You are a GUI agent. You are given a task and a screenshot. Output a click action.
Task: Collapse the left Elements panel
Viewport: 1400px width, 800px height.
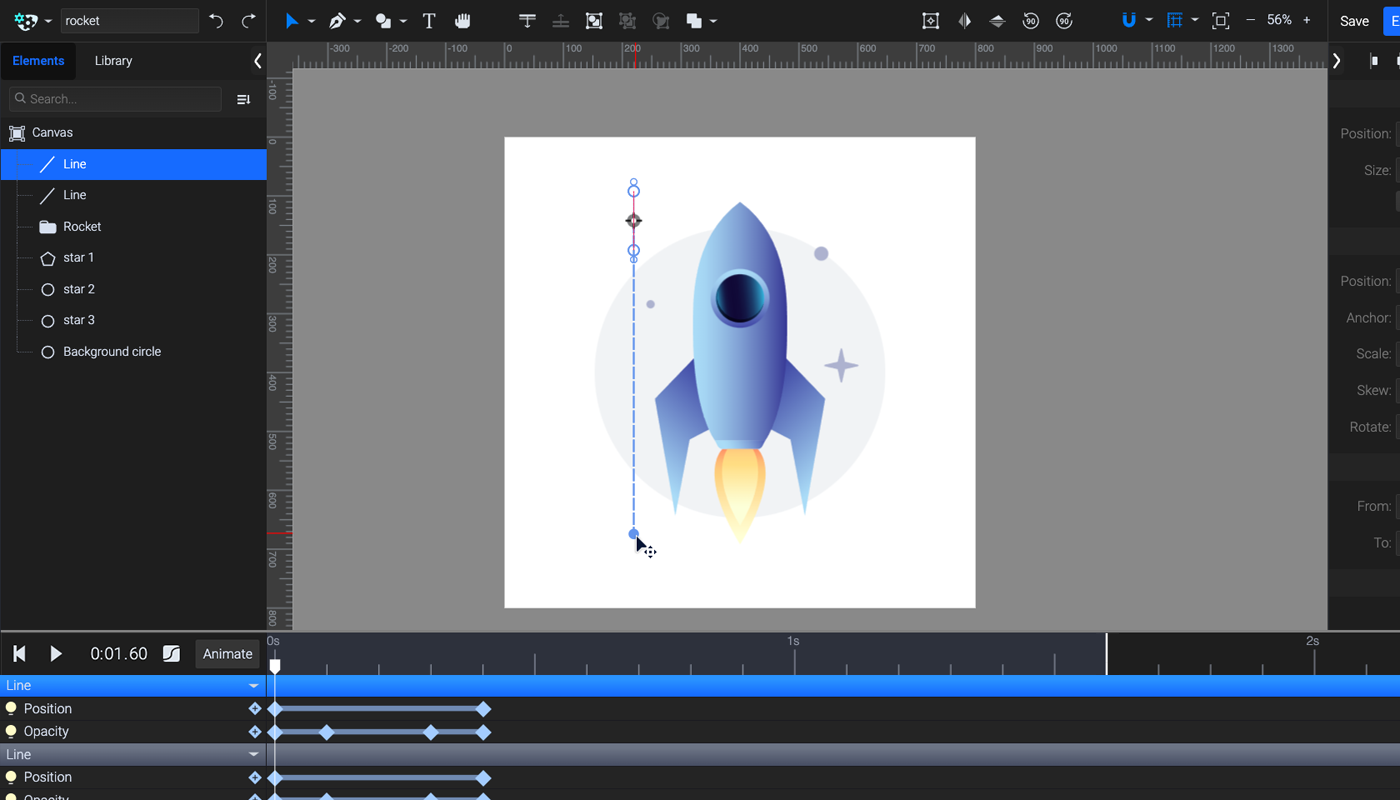(258, 61)
